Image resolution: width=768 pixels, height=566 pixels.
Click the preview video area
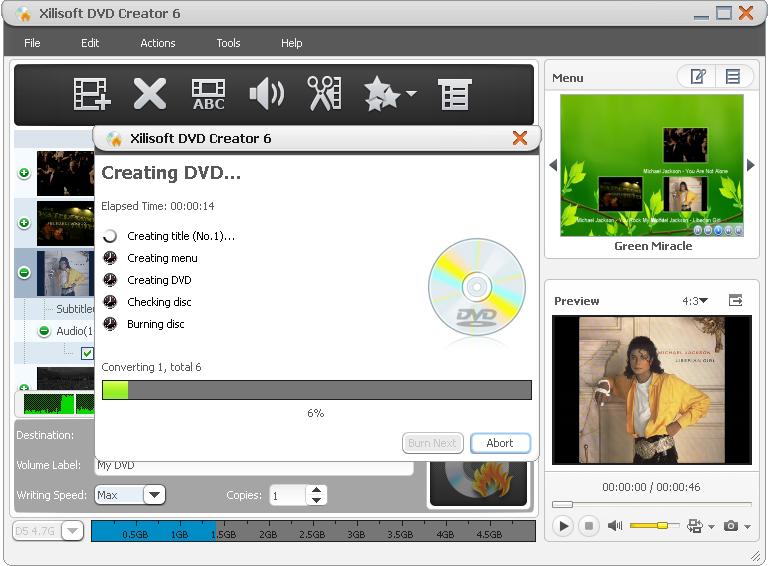(652, 390)
